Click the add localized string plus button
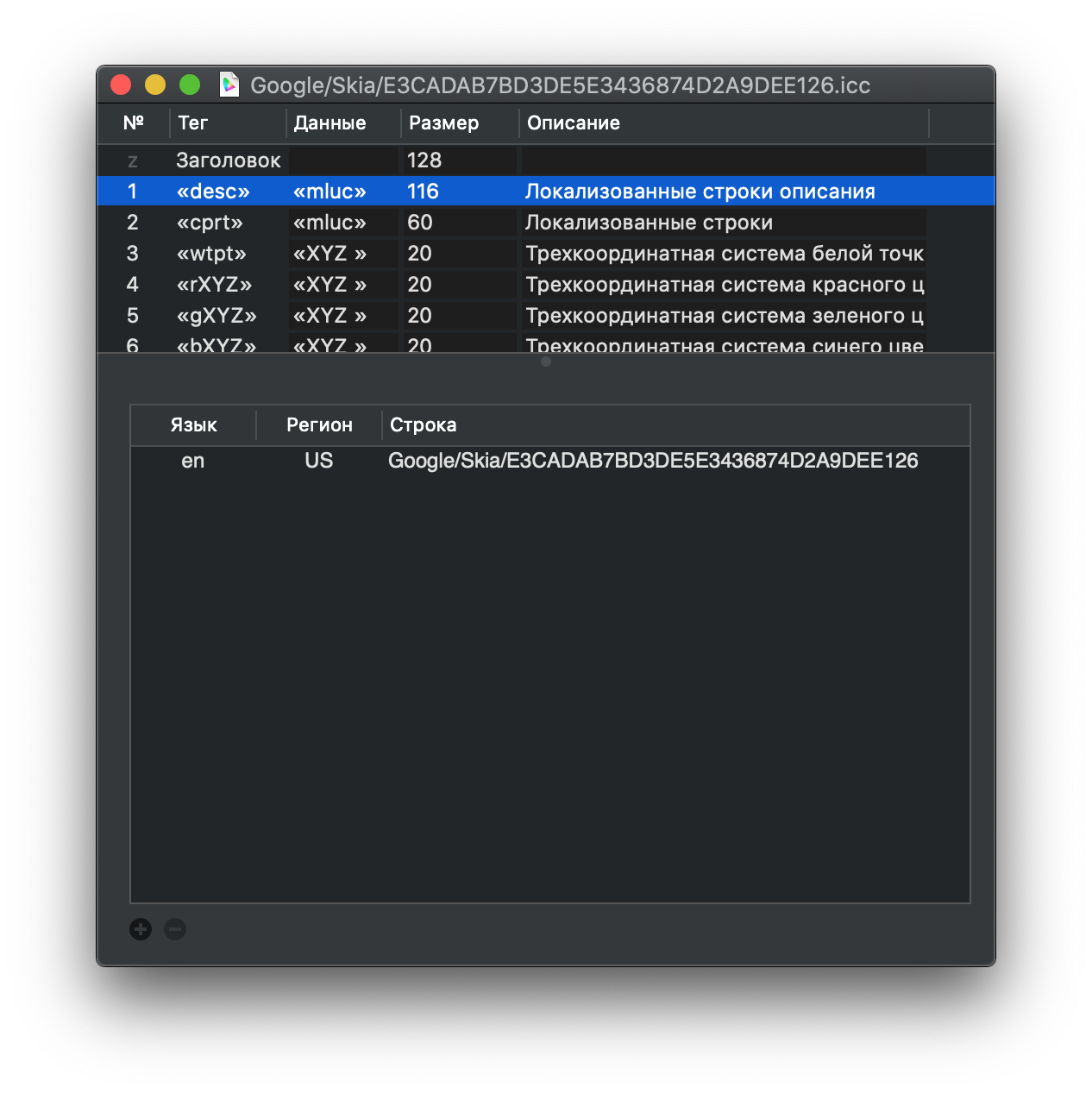This screenshot has width=1092, height=1094. [x=141, y=929]
